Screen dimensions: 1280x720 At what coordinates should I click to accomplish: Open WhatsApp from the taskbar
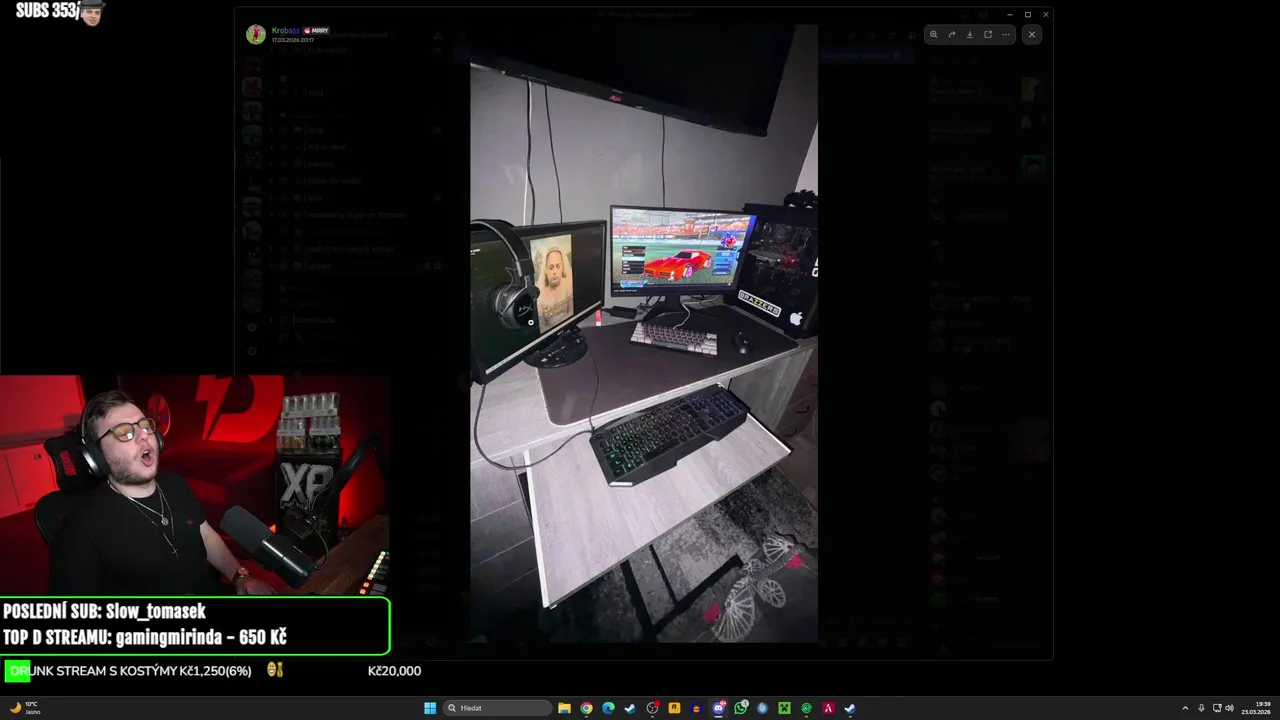[x=740, y=708]
